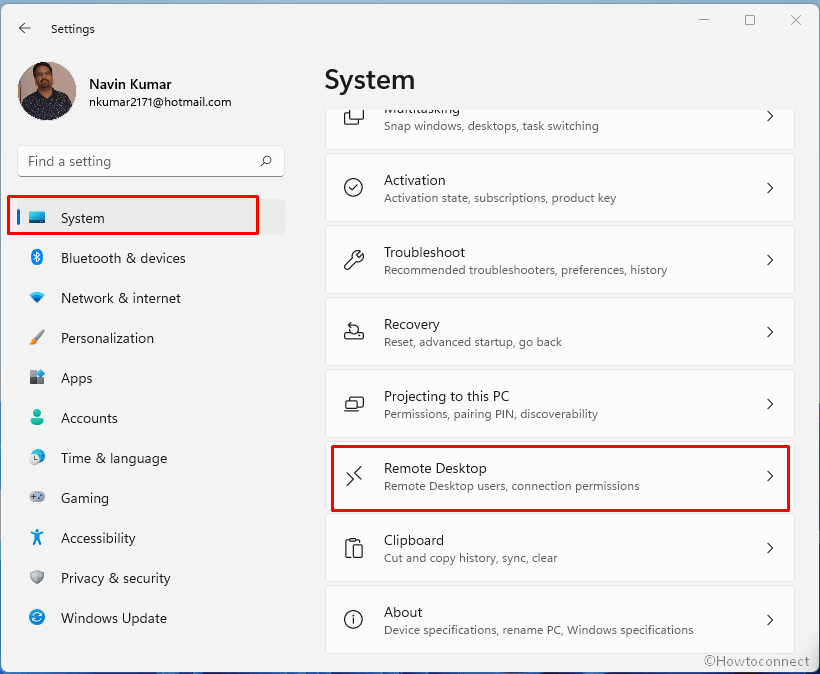Viewport: 820px width, 674px height.
Task: Click the Navin Kumar account name
Action: click(130, 84)
